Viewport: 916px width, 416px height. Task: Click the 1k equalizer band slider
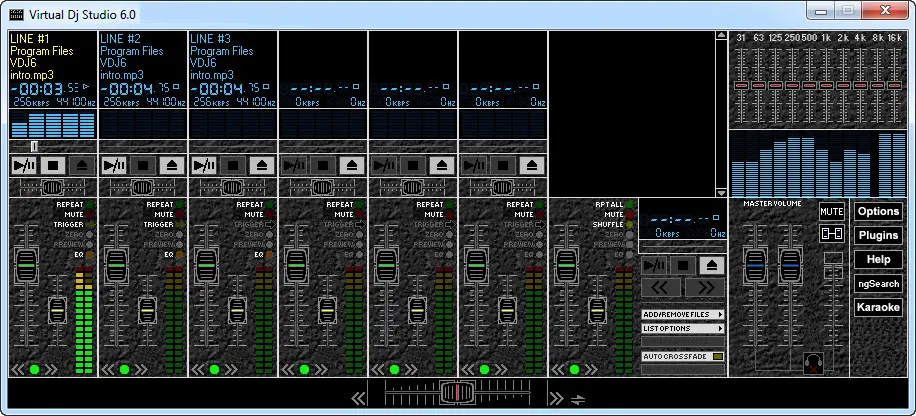[826, 85]
